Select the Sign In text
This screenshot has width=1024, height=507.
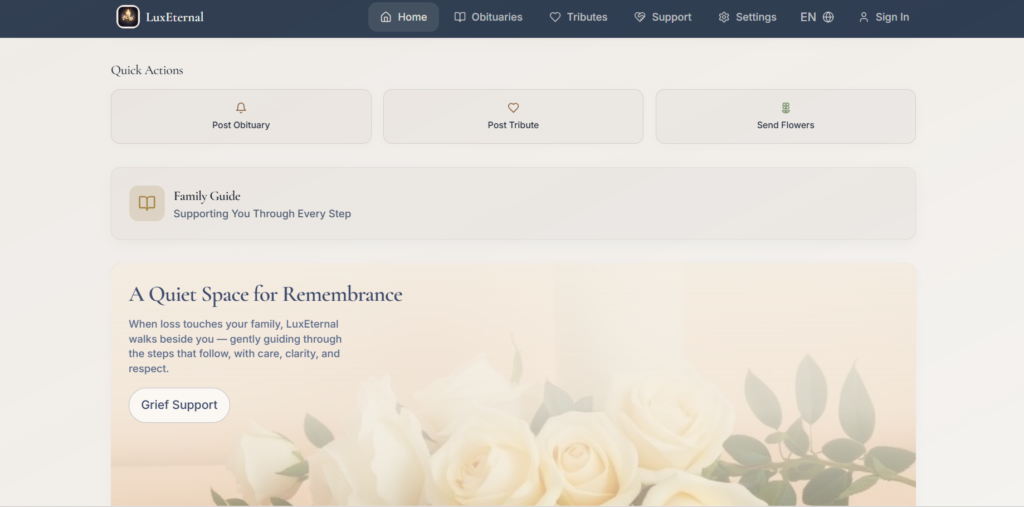click(892, 17)
